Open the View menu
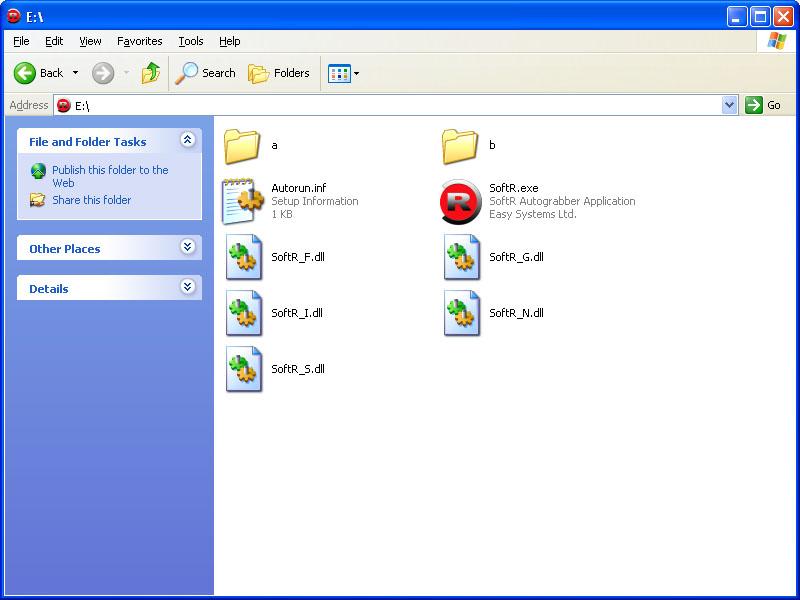 click(x=90, y=41)
